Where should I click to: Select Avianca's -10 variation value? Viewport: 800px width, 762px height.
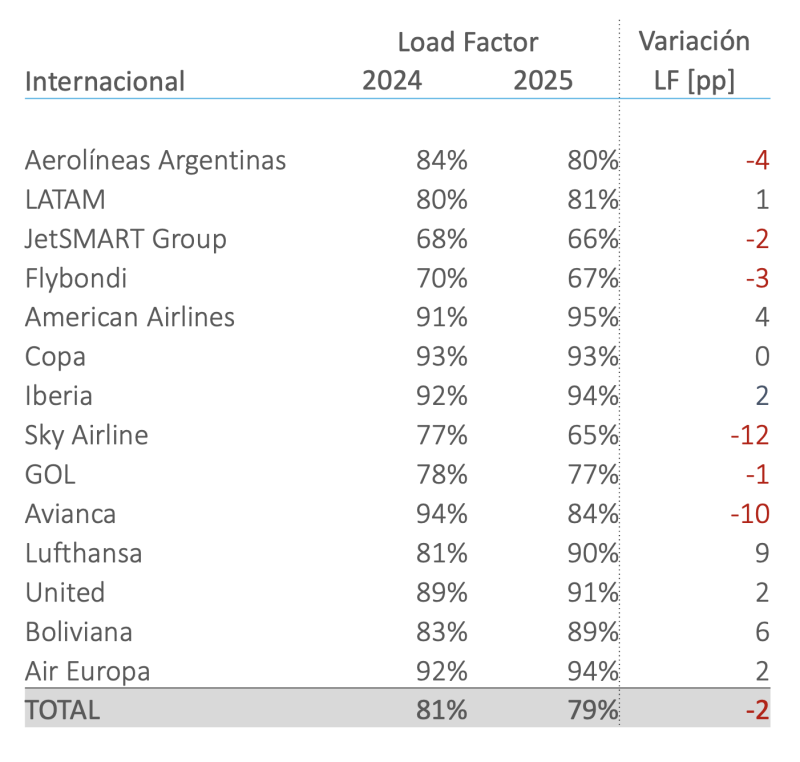tap(749, 514)
